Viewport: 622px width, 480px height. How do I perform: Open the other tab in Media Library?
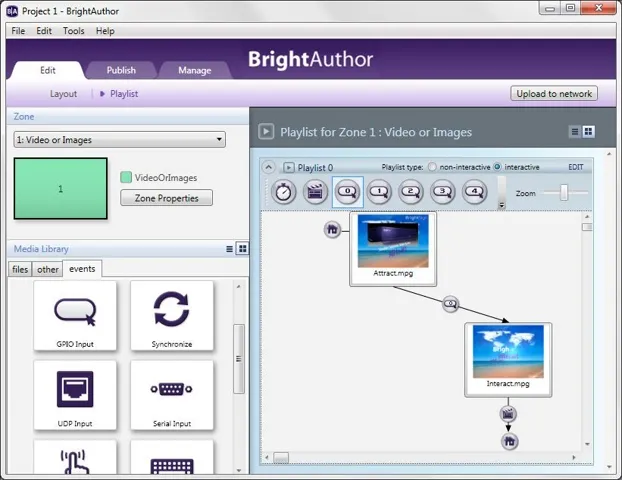click(x=48, y=270)
